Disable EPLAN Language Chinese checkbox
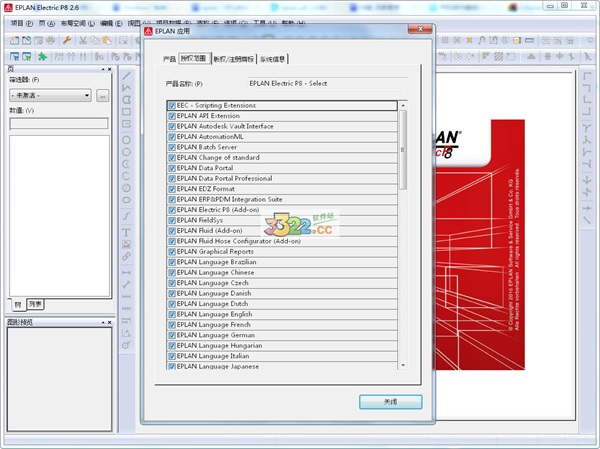 point(172,272)
